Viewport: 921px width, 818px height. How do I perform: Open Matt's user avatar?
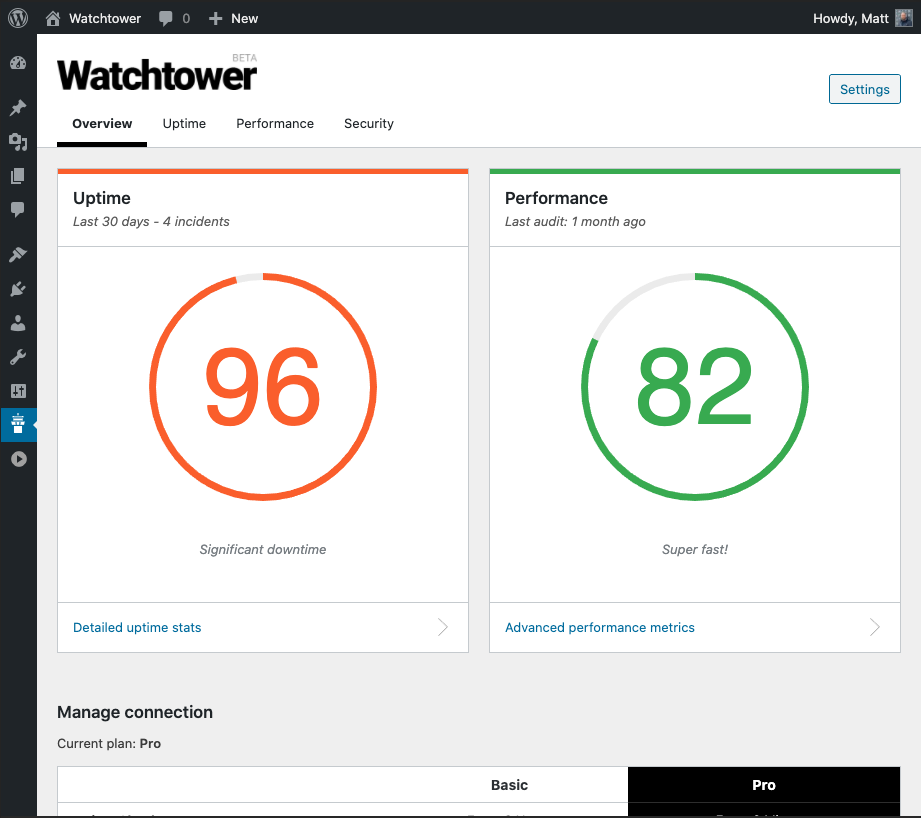903,18
